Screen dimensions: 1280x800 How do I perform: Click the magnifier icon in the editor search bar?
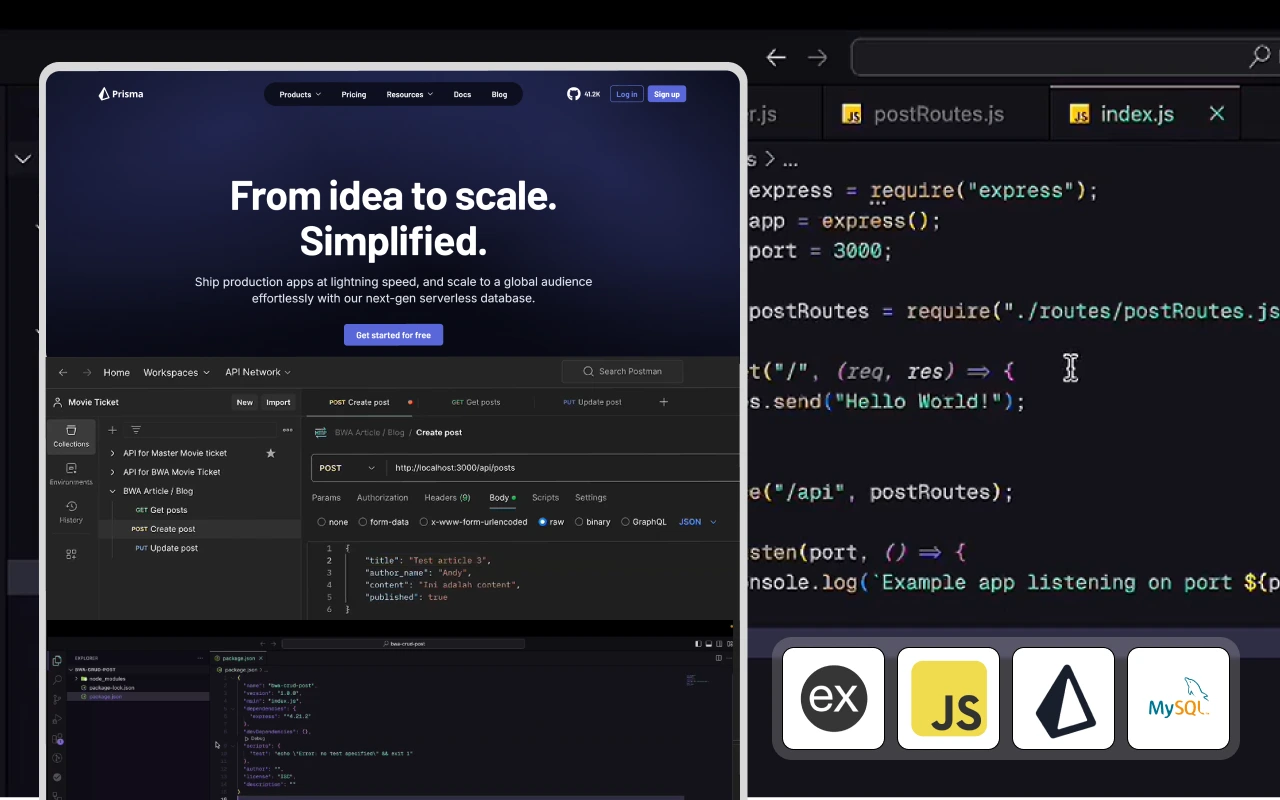1259,57
